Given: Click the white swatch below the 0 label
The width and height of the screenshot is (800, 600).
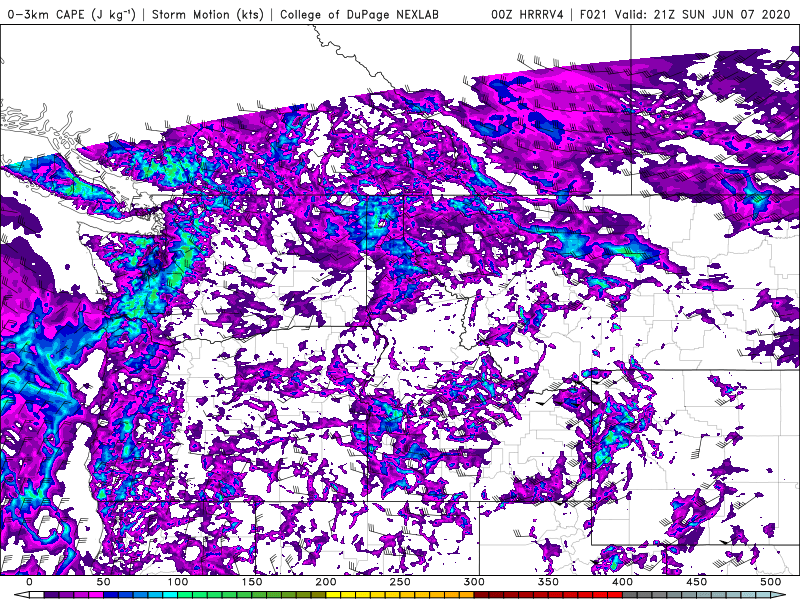Looking at the screenshot, I should coord(37,594).
